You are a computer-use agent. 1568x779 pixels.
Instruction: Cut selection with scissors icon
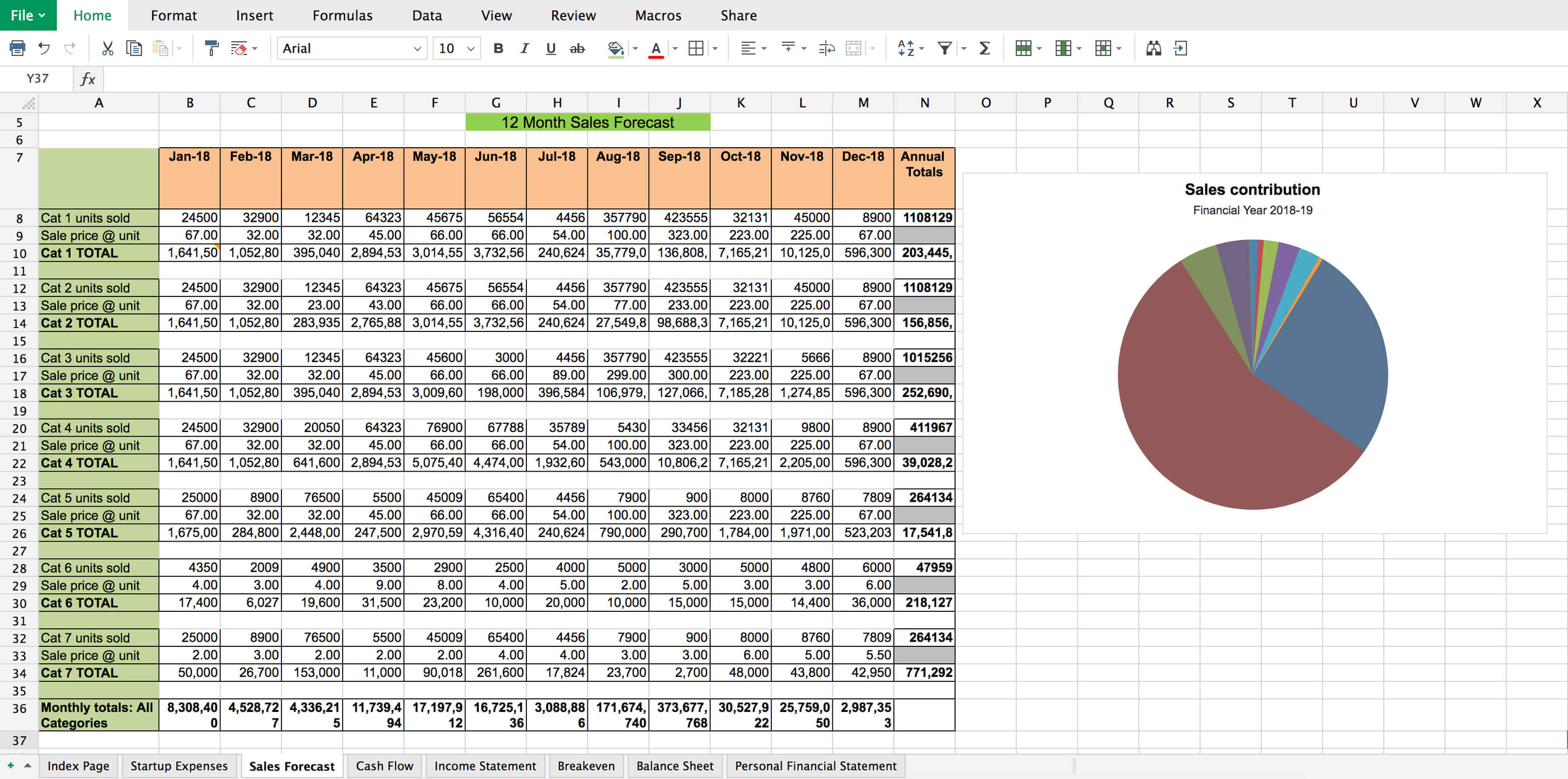coord(108,48)
